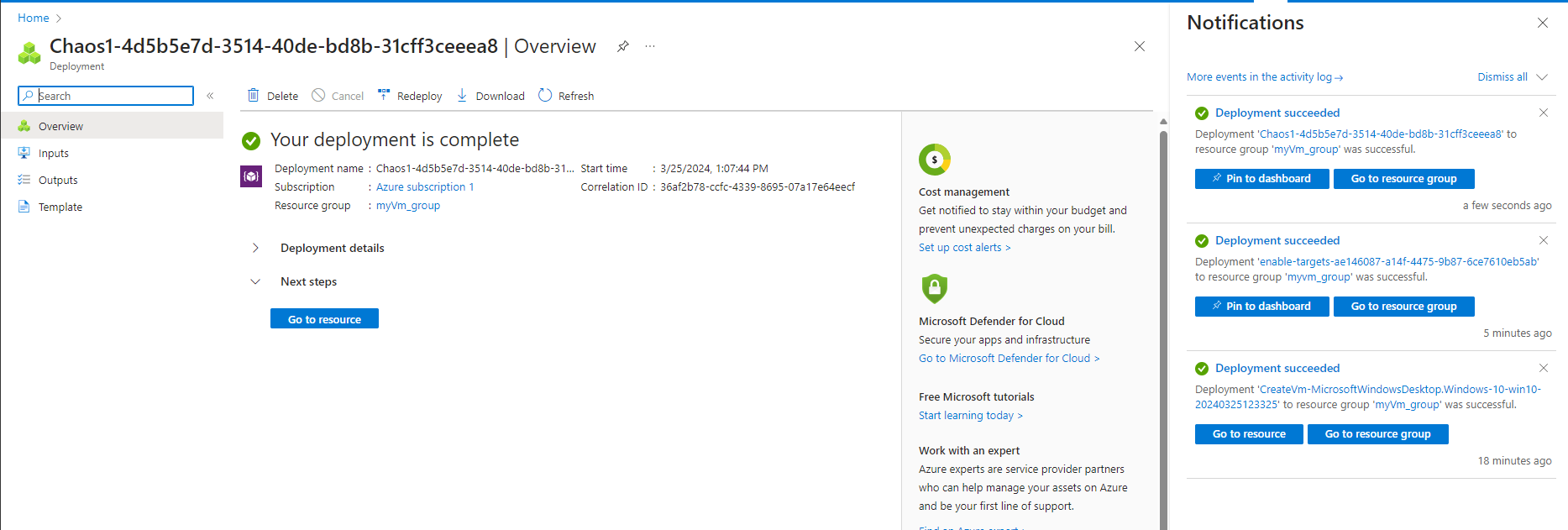Screen dimensions: 1568x530
Task: Click the blue Go to resource button
Action: (x=324, y=319)
